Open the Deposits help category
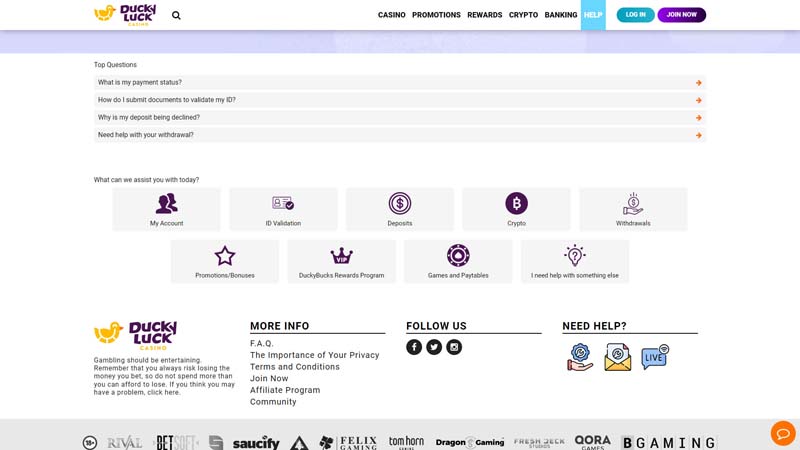800x450 pixels. (400, 209)
